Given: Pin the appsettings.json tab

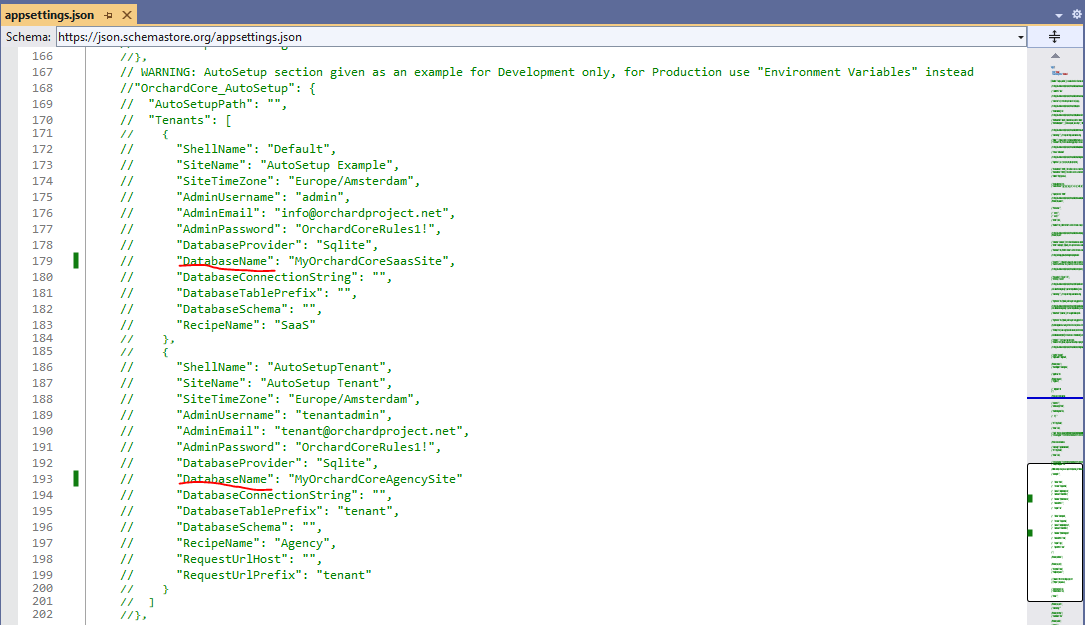Looking at the screenshot, I should point(109,15).
